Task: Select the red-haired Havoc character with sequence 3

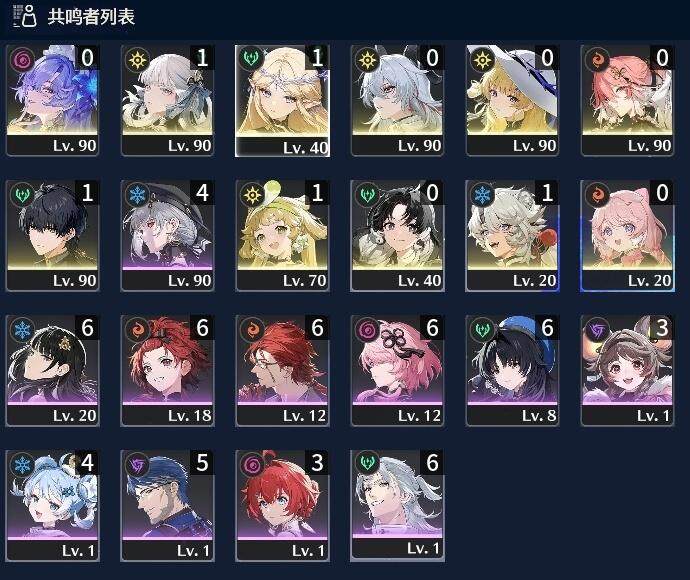Action: (x=283, y=506)
